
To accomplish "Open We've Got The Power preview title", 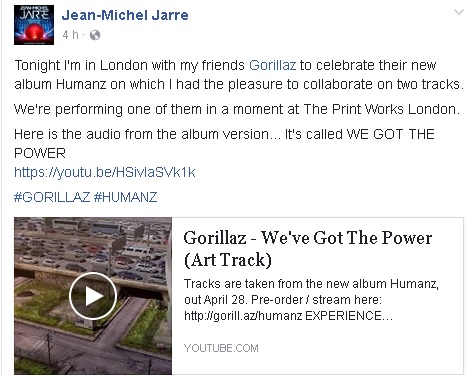I will pyautogui.click(x=308, y=249).
